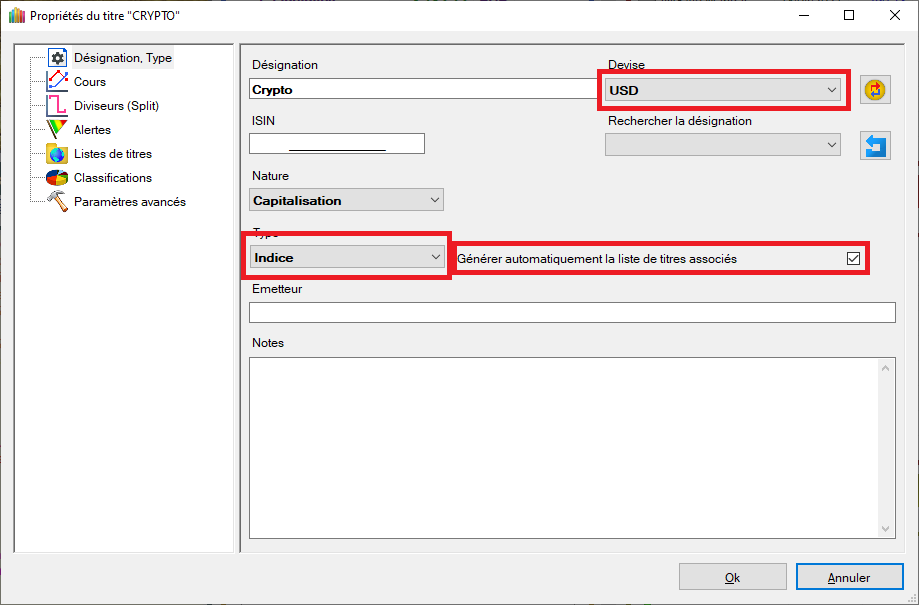Click the currency refresh icon beside USD
The image size is (919, 605).
click(x=876, y=90)
